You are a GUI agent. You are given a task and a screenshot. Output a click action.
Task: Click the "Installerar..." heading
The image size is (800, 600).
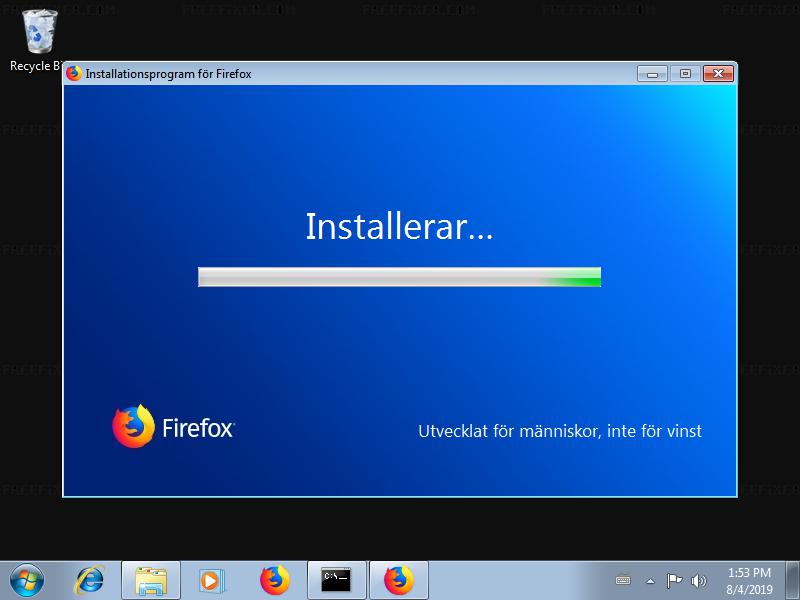[399, 227]
